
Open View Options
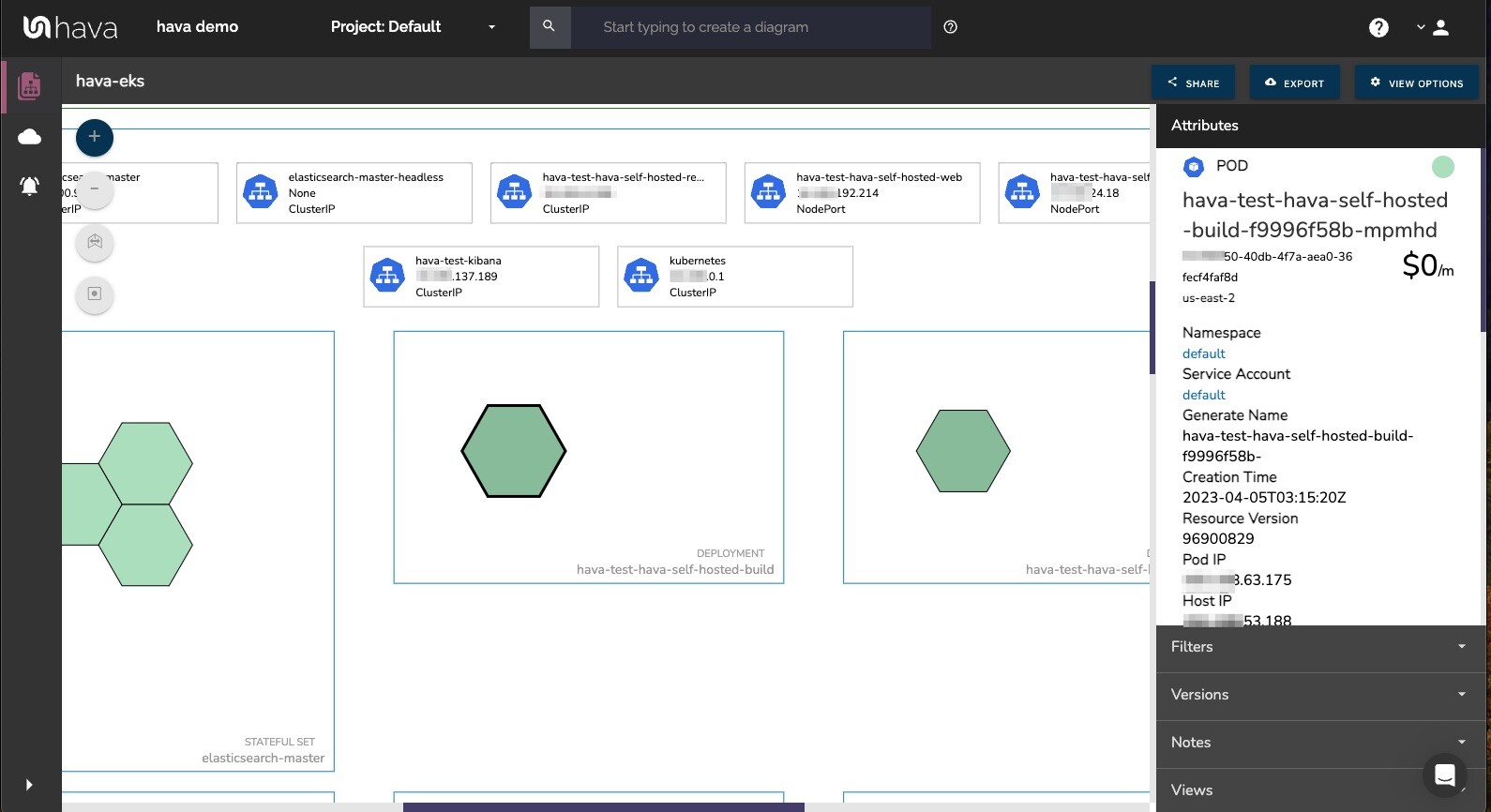[x=1416, y=83]
